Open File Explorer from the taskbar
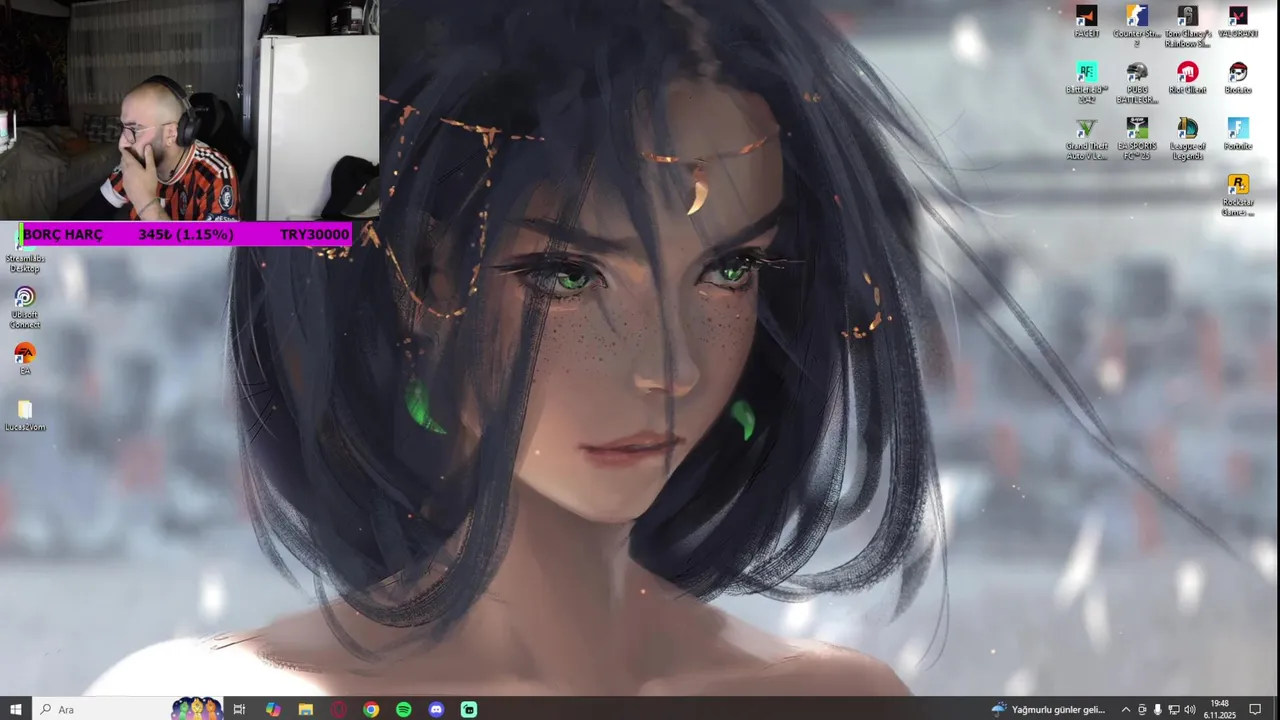Viewport: 1280px width, 720px height. click(306, 709)
